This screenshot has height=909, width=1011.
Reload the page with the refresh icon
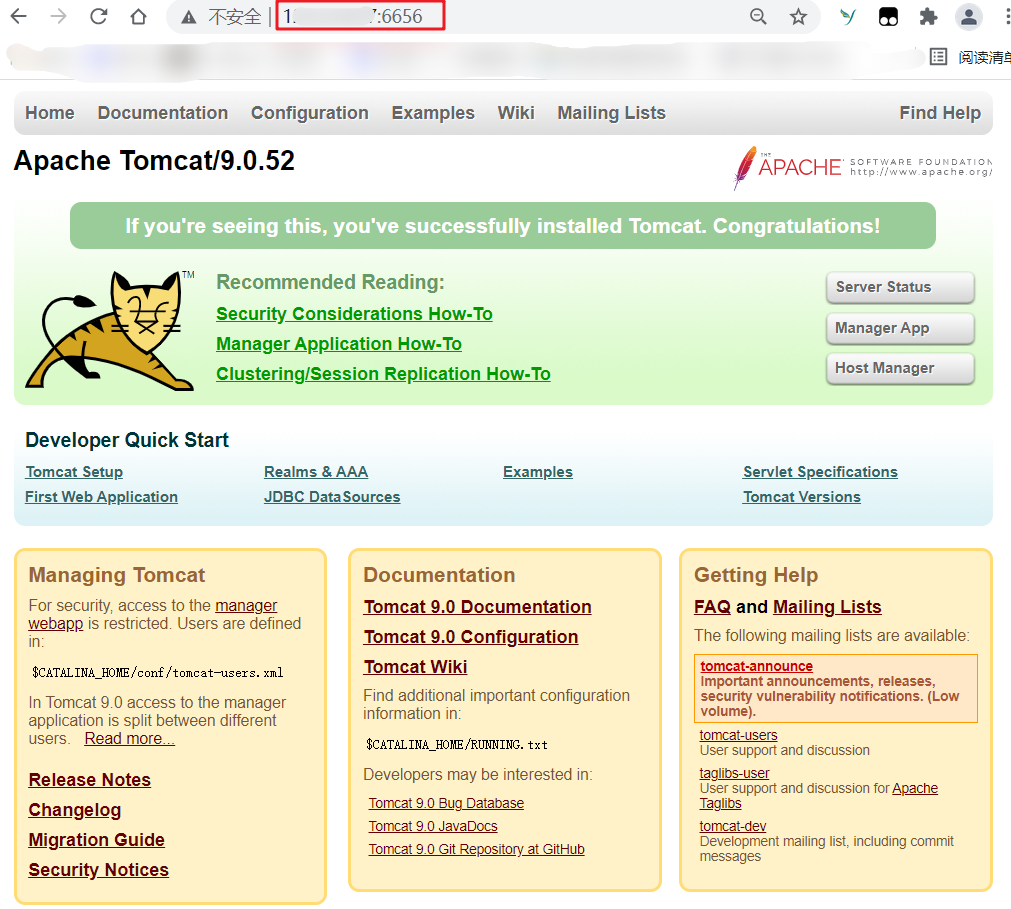[x=99, y=16]
